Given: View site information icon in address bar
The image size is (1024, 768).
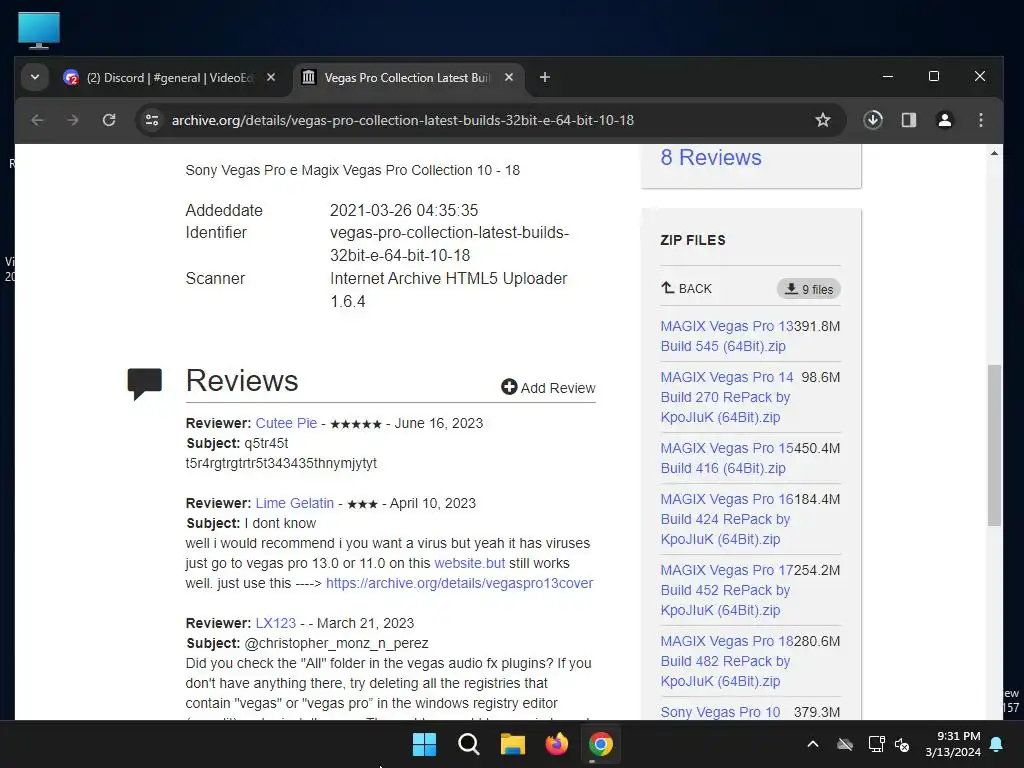Looking at the screenshot, I should (152, 120).
